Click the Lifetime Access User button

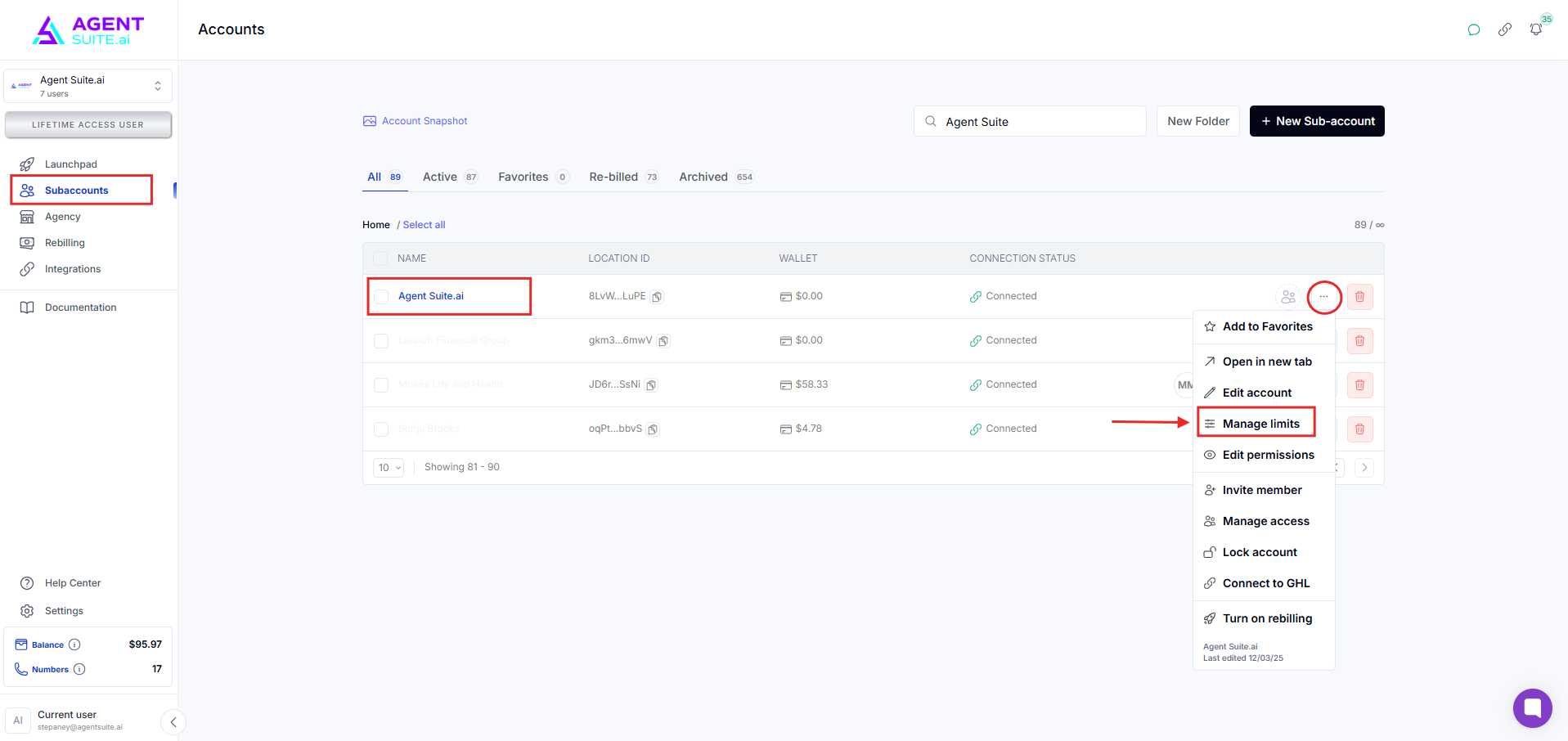click(88, 125)
